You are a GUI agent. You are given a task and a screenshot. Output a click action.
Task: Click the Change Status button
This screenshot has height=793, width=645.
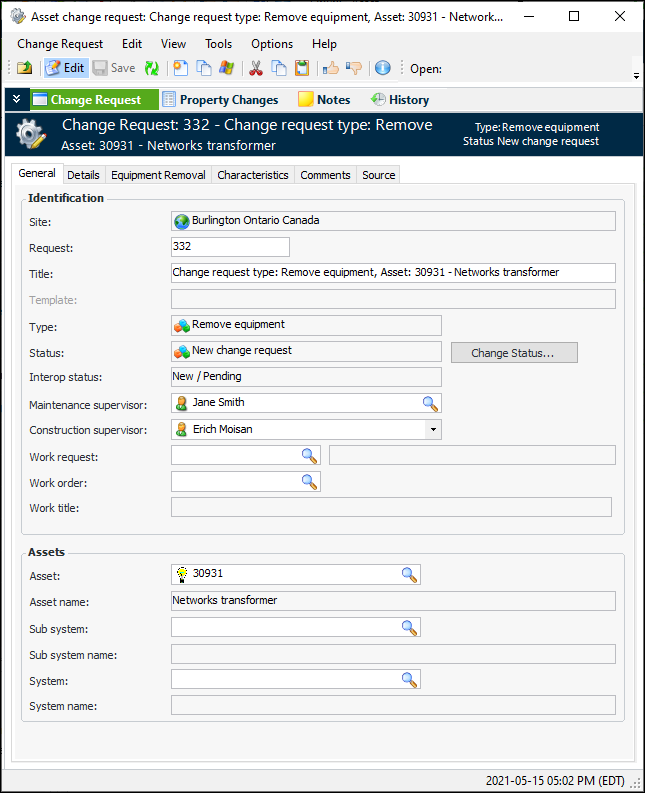514,353
